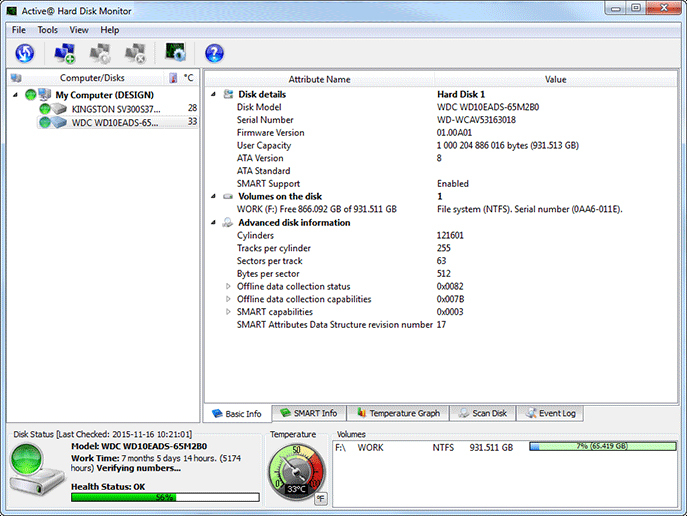Click SMART Attributes Data Structure revision number
The image size is (687, 516).
tap(335, 325)
